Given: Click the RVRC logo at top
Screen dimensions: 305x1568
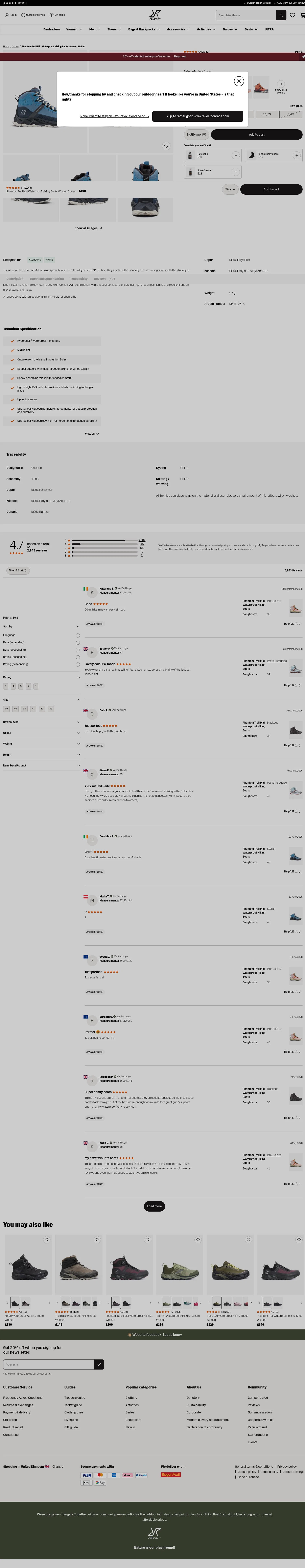Looking at the screenshot, I should click(155, 15).
